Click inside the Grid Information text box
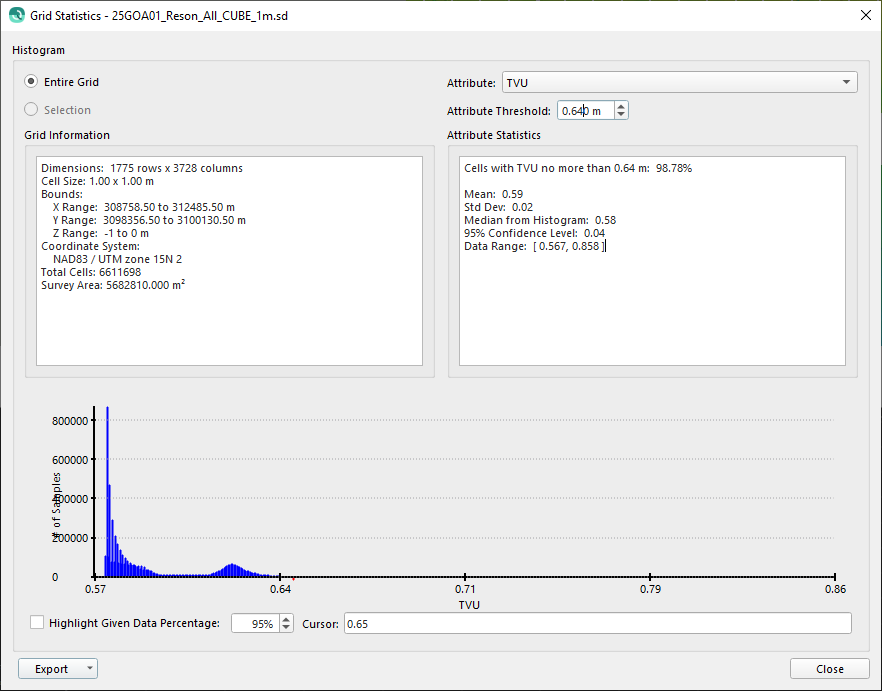 click(x=229, y=260)
